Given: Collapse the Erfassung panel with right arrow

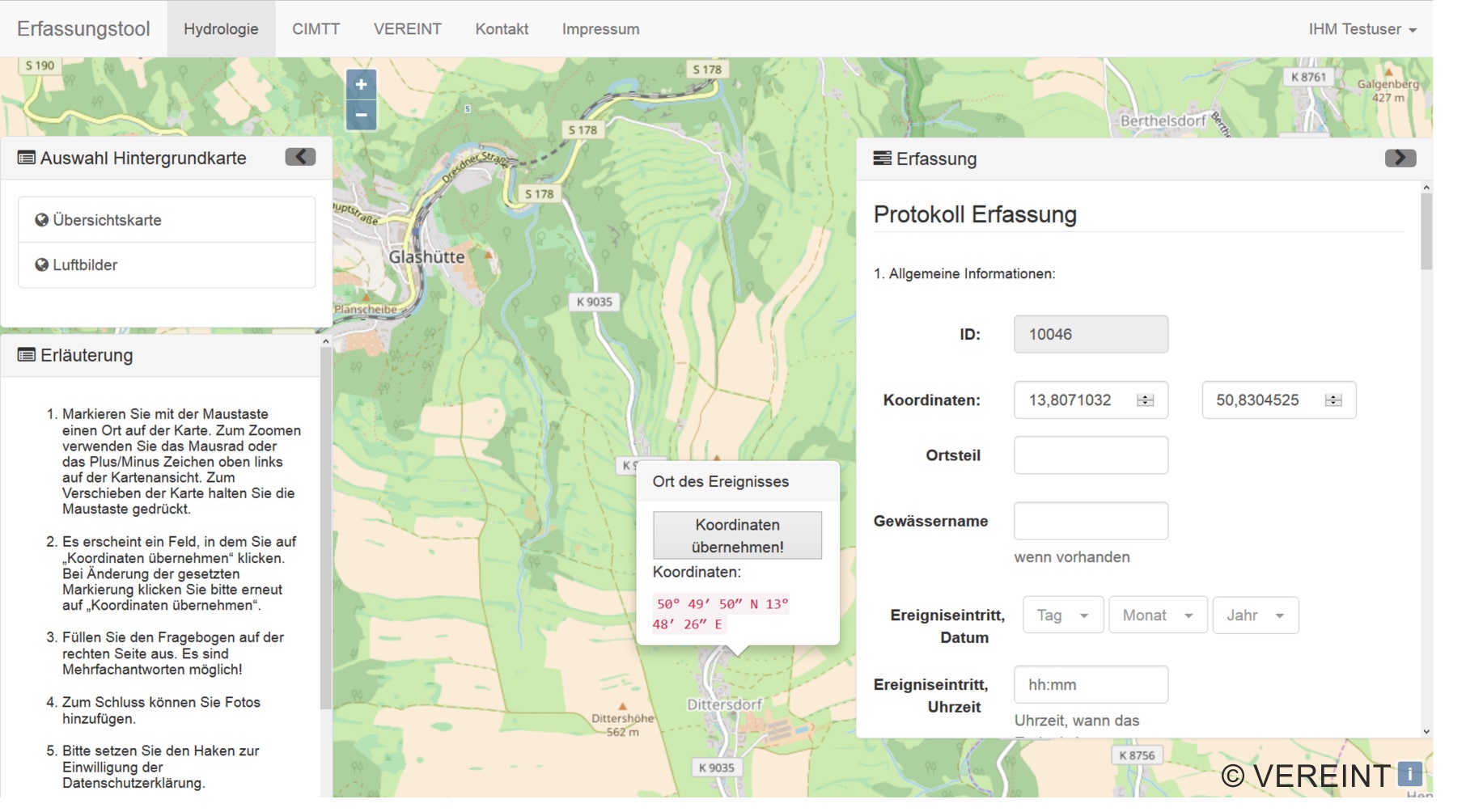Looking at the screenshot, I should click(x=1400, y=158).
